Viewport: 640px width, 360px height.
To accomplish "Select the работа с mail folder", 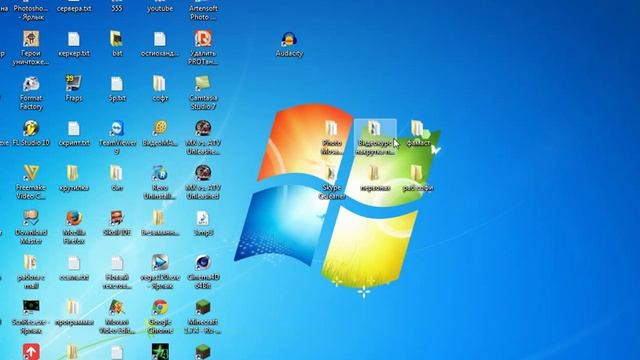I will (31, 262).
